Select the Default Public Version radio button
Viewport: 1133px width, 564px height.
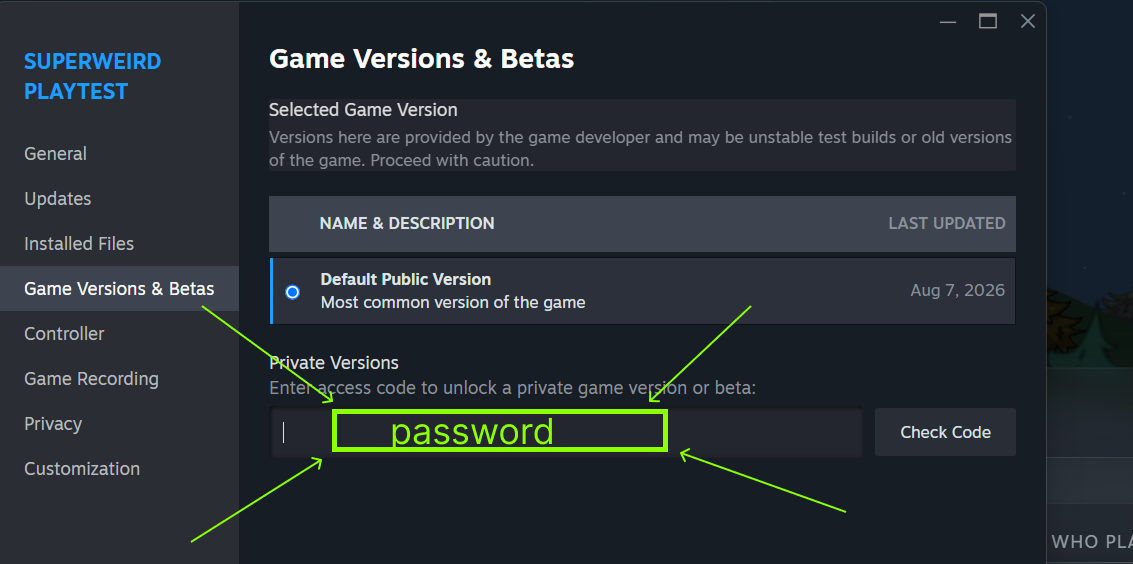(293, 292)
